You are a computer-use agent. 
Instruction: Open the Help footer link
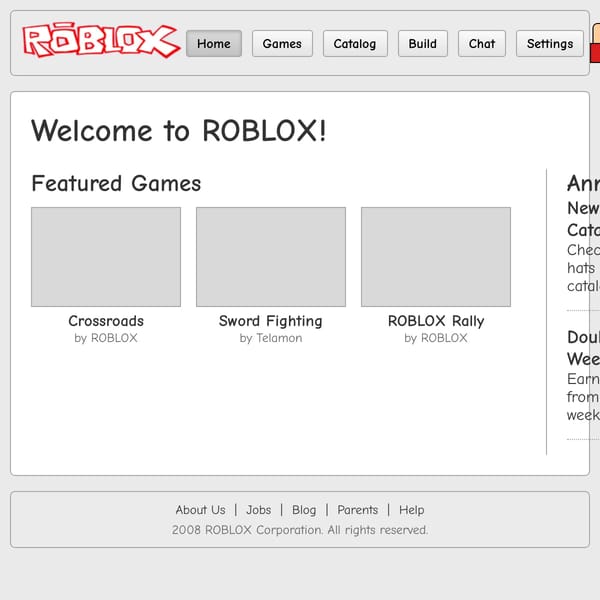point(412,510)
